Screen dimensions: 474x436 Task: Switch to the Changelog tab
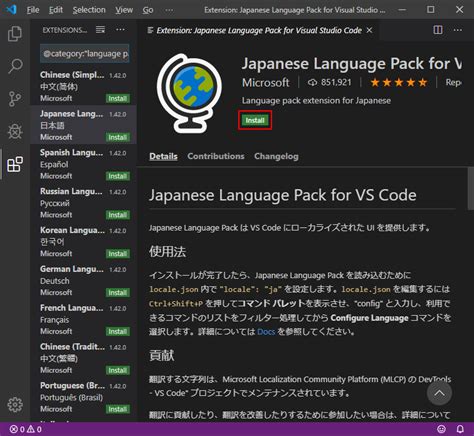[276, 156]
